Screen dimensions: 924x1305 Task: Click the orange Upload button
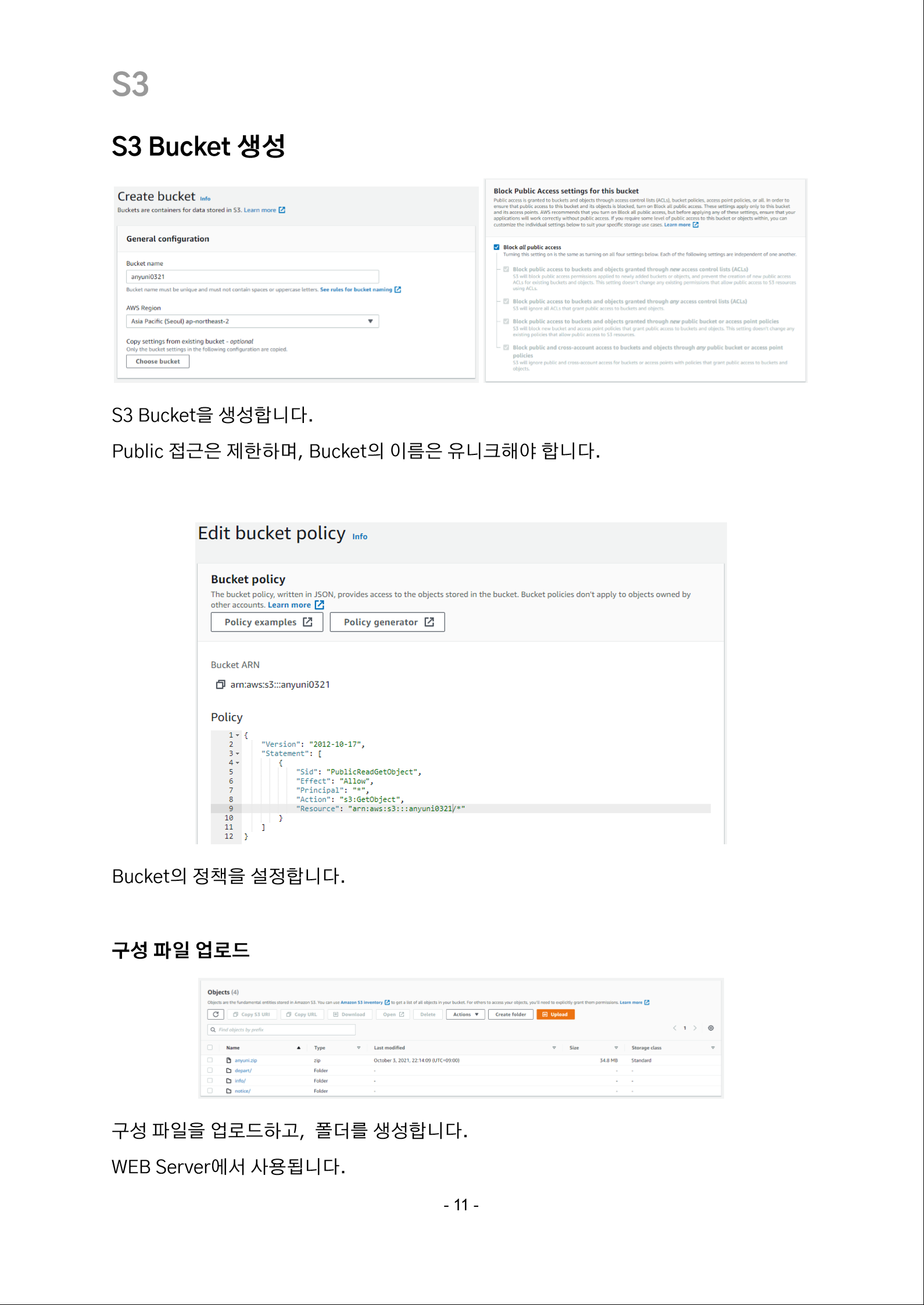point(556,1014)
